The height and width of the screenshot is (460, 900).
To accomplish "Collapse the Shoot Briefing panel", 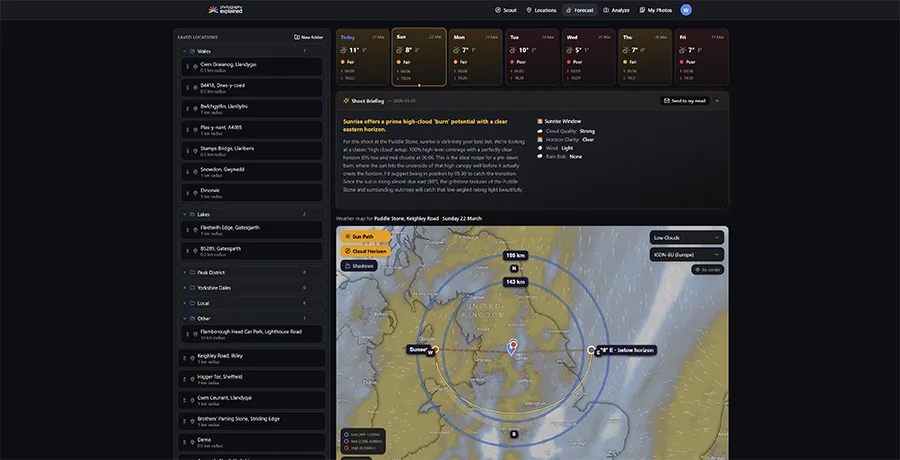I will (x=717, y=100).
